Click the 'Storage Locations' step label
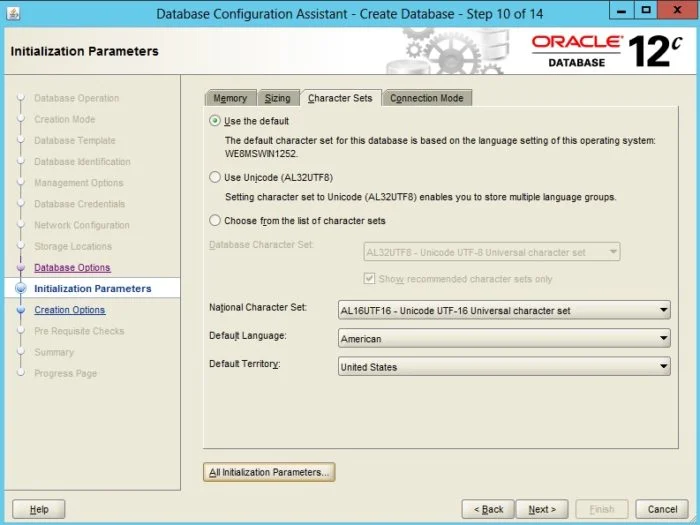 point(73,246)
